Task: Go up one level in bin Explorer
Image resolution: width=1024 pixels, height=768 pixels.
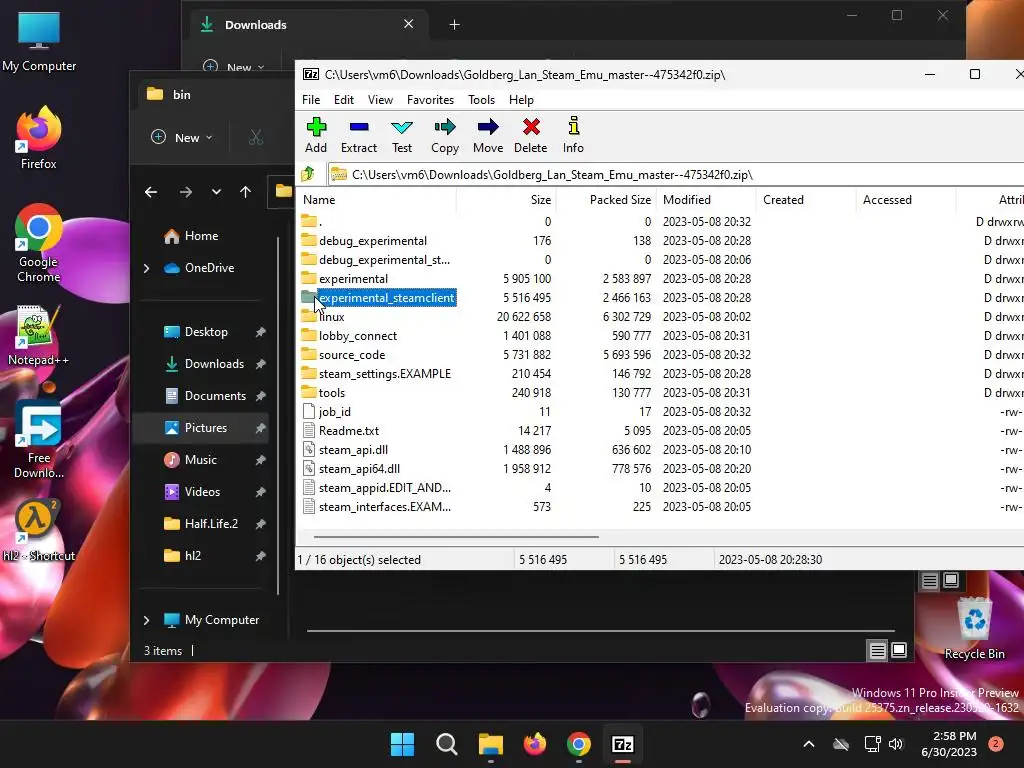Action: (246, 192)
